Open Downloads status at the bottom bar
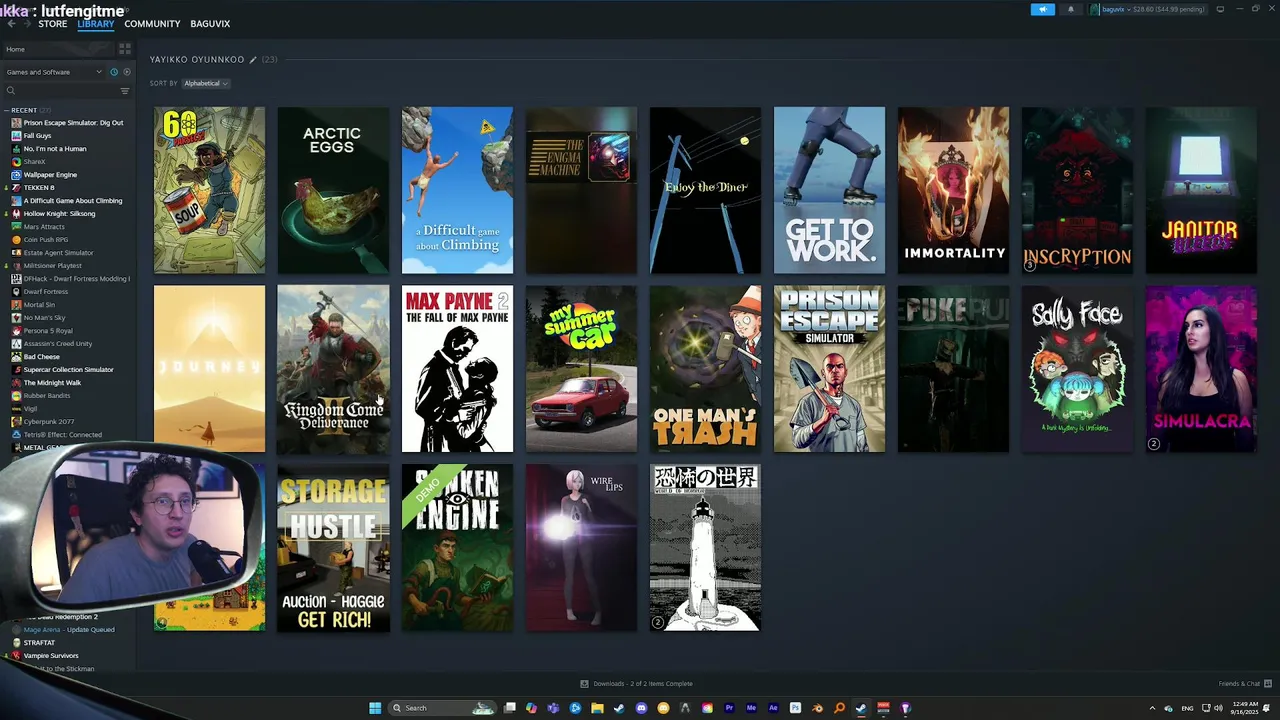The width and height of the screenshot is (1280, 720). [636, 684]
